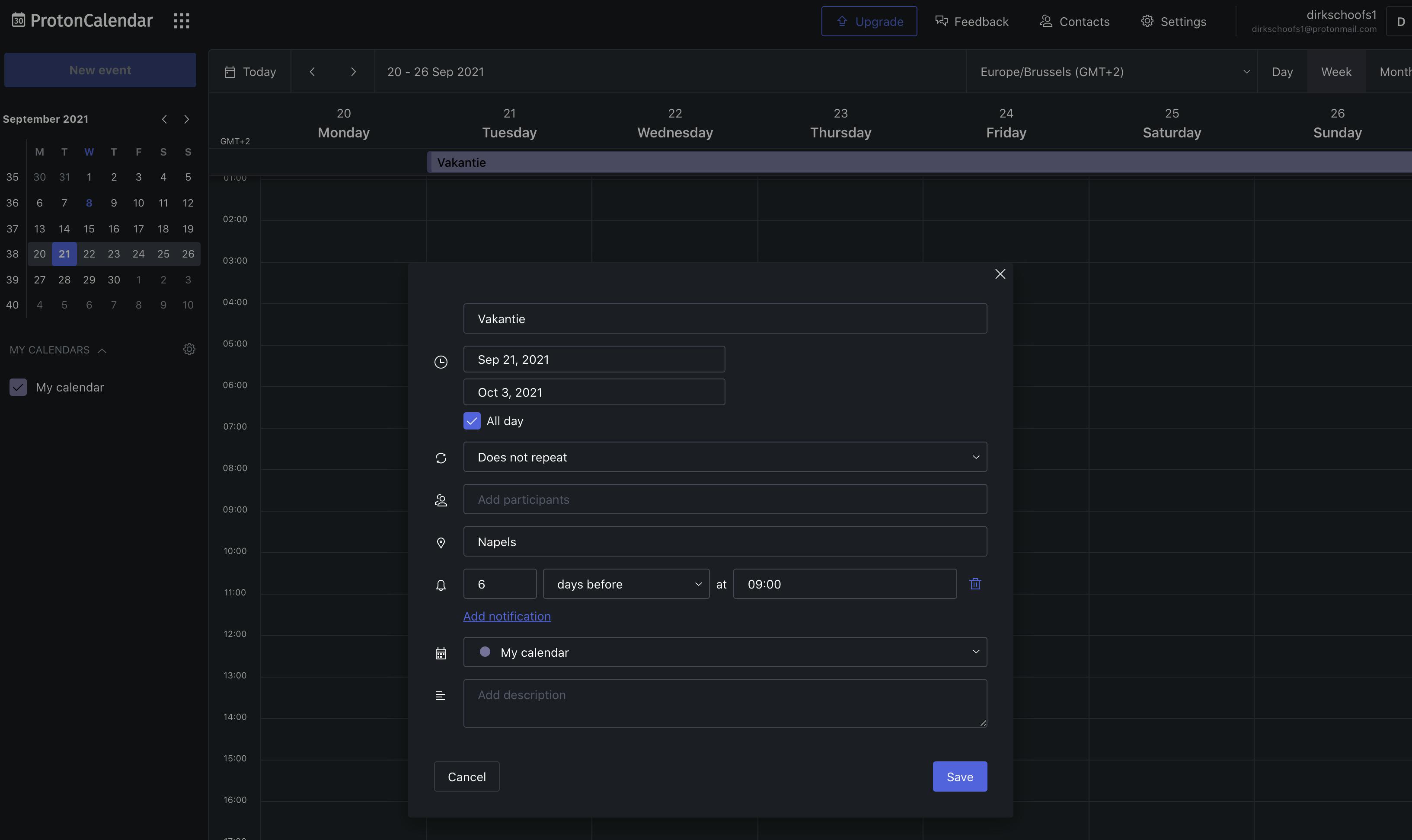Screen dimensions: 1412x840
Task: Go to next week arrow
Action: 353,72
